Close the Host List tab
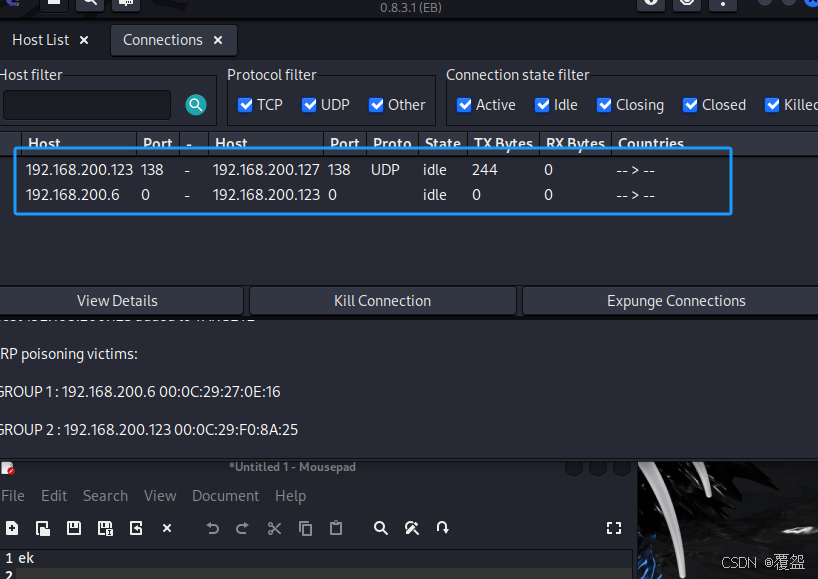818x579 pixels. [x=84, y=40]
